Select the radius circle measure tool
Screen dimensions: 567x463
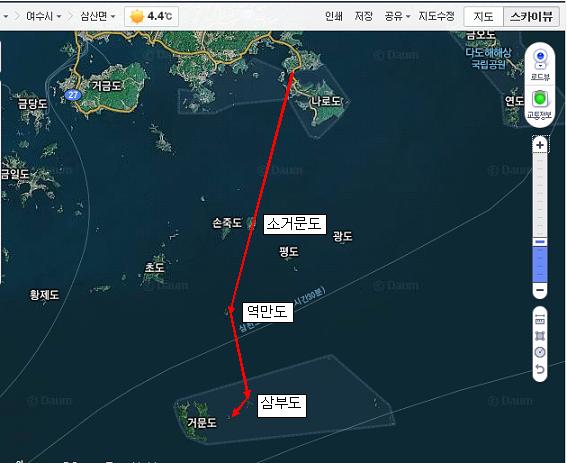click(x=540, y=352)
